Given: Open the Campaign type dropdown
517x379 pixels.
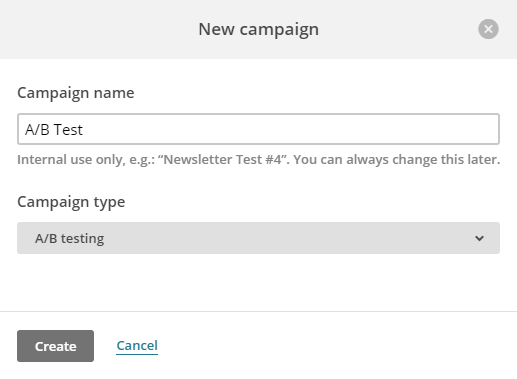Looking at the screenshot, I should coord(258,238).
